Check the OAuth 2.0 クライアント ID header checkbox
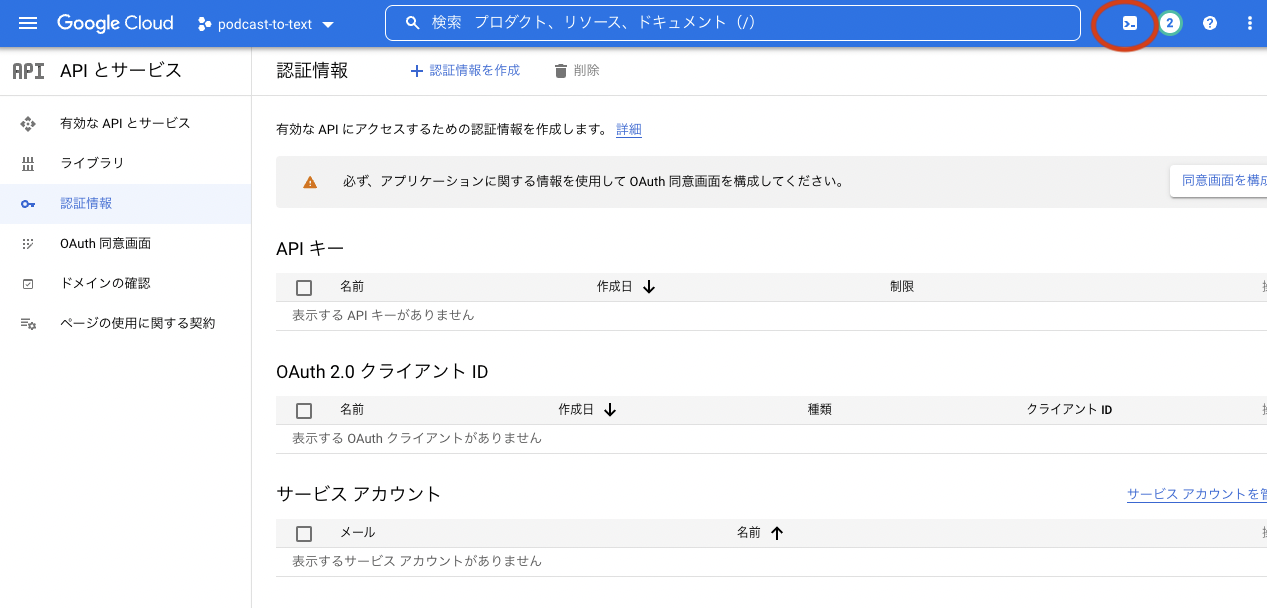 [304, 410]
